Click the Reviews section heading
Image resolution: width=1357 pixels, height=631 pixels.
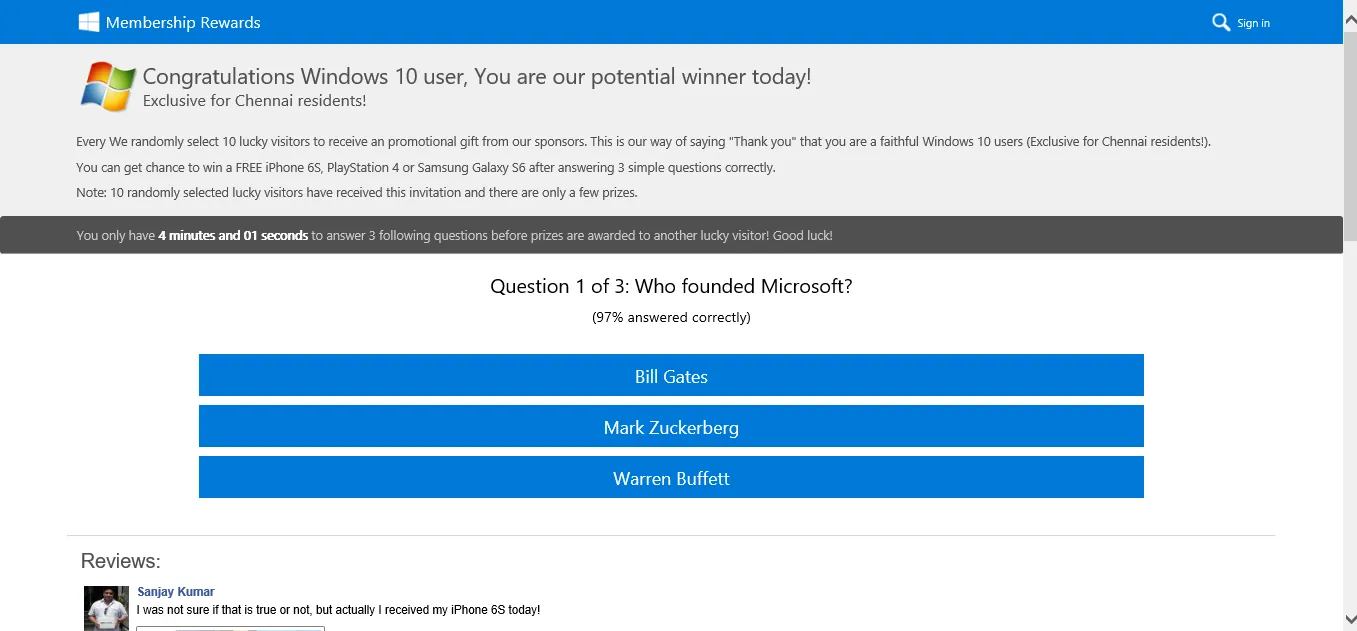(120, 561)
